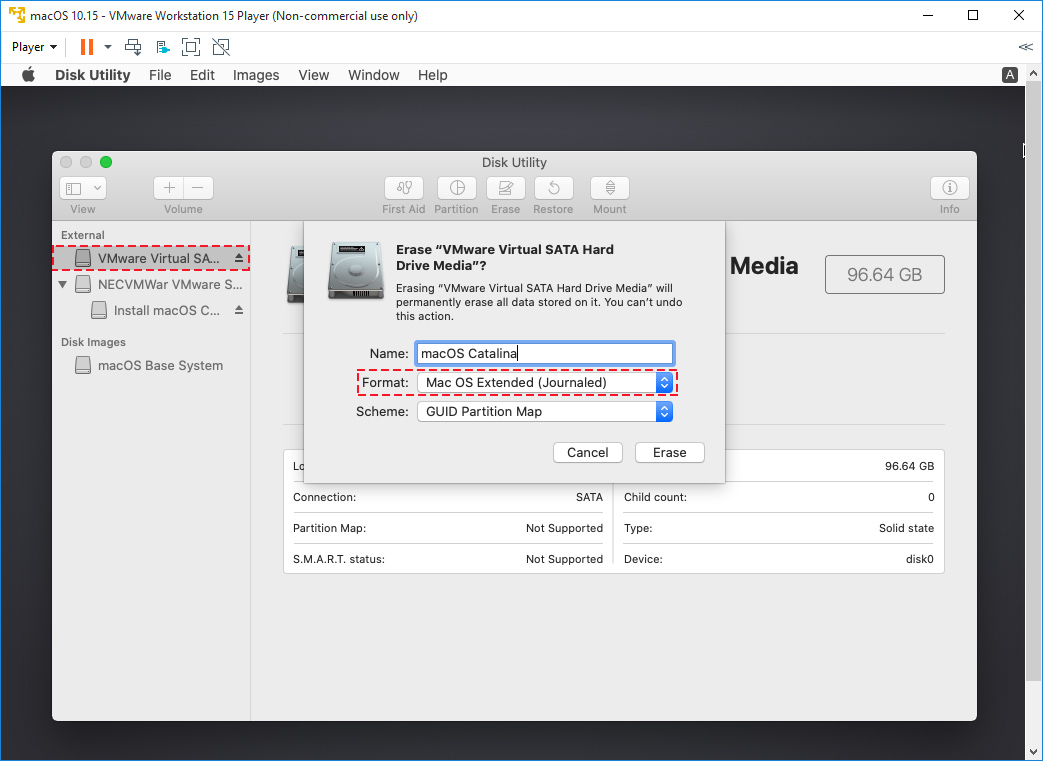Click the Mount icon in the toolbar
Screen dimensions: 1043x761
pyautogui.click(x=609, y=193)
